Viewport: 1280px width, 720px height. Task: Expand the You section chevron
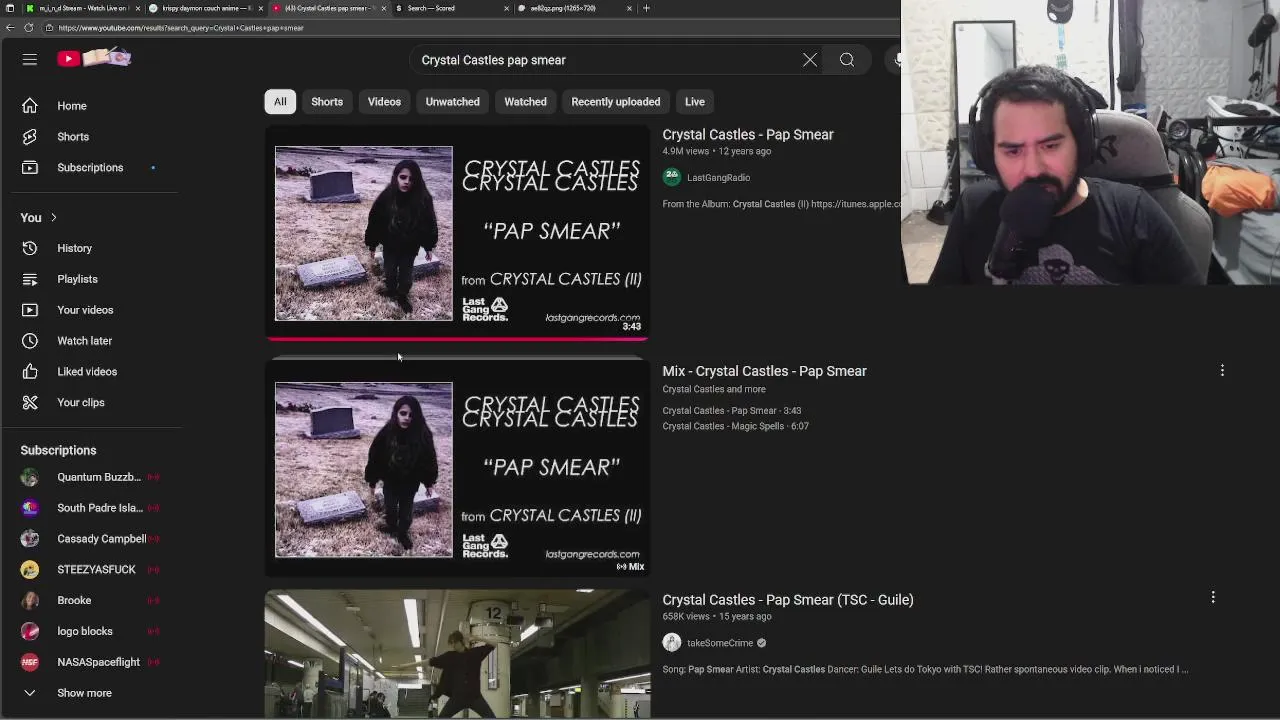pyautogui.click(x=54, y=218)
